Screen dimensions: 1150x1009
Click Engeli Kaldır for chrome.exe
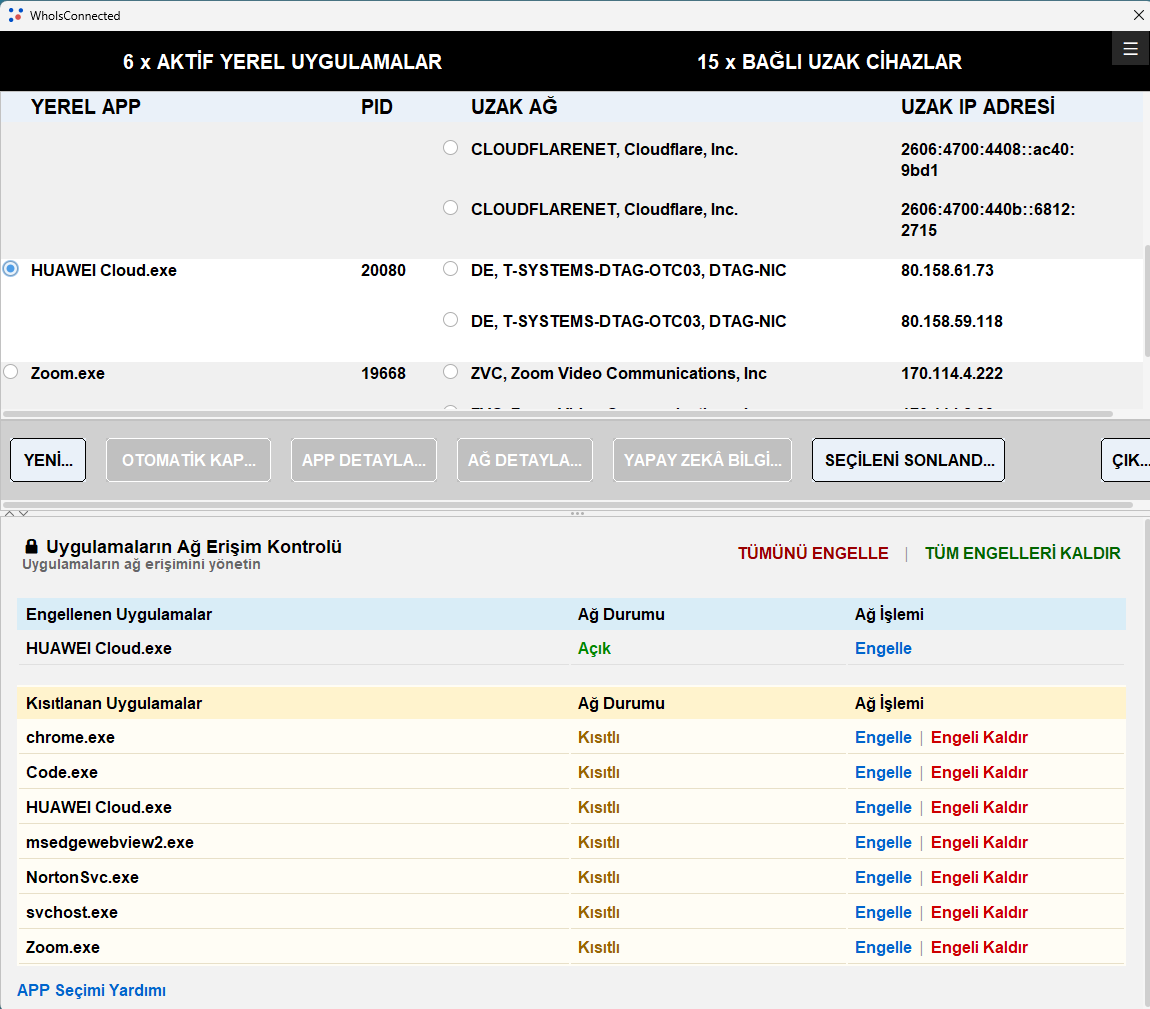click(x=979, y=737)
